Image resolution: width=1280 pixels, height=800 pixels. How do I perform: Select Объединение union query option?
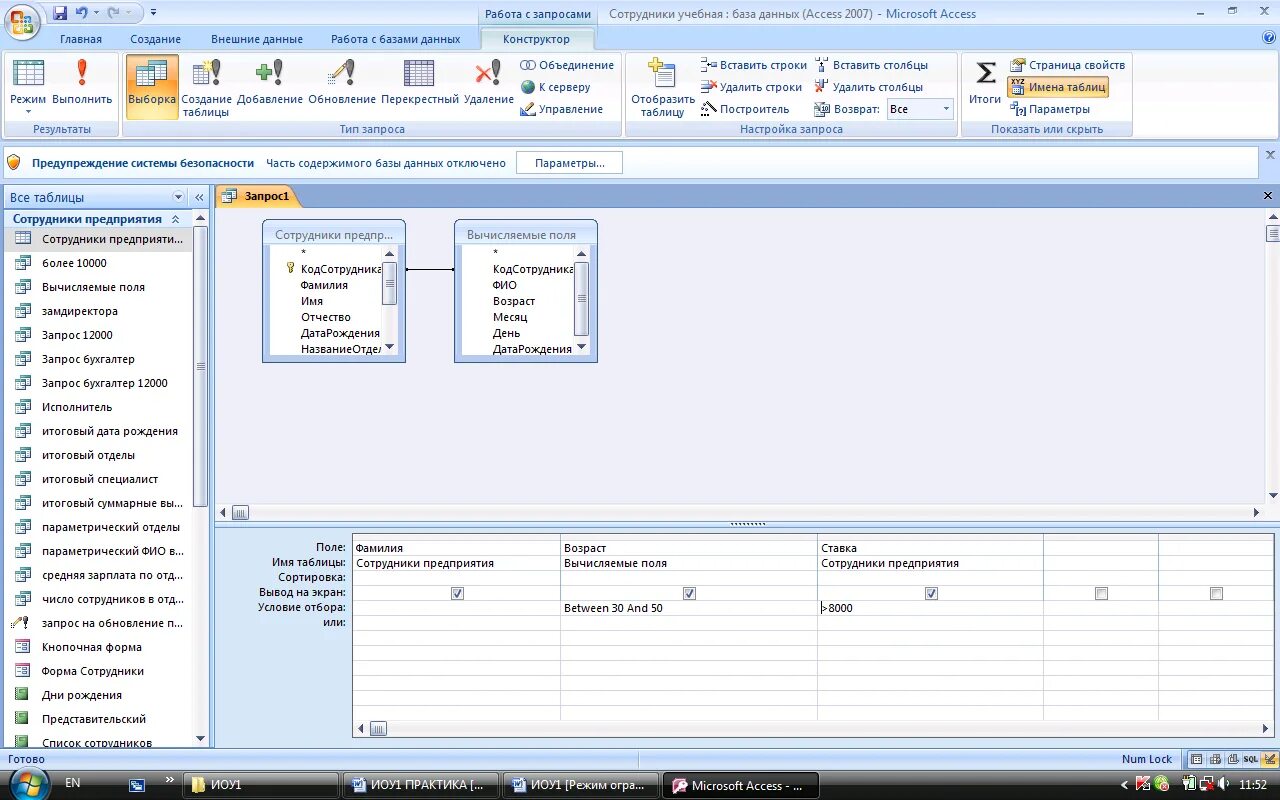(x=567, y=65)
